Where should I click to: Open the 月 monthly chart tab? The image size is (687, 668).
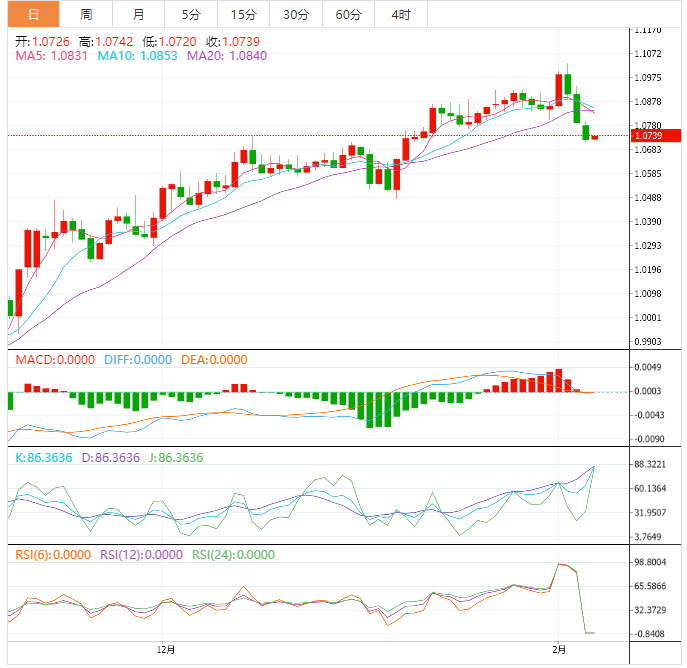click(138, 14)
